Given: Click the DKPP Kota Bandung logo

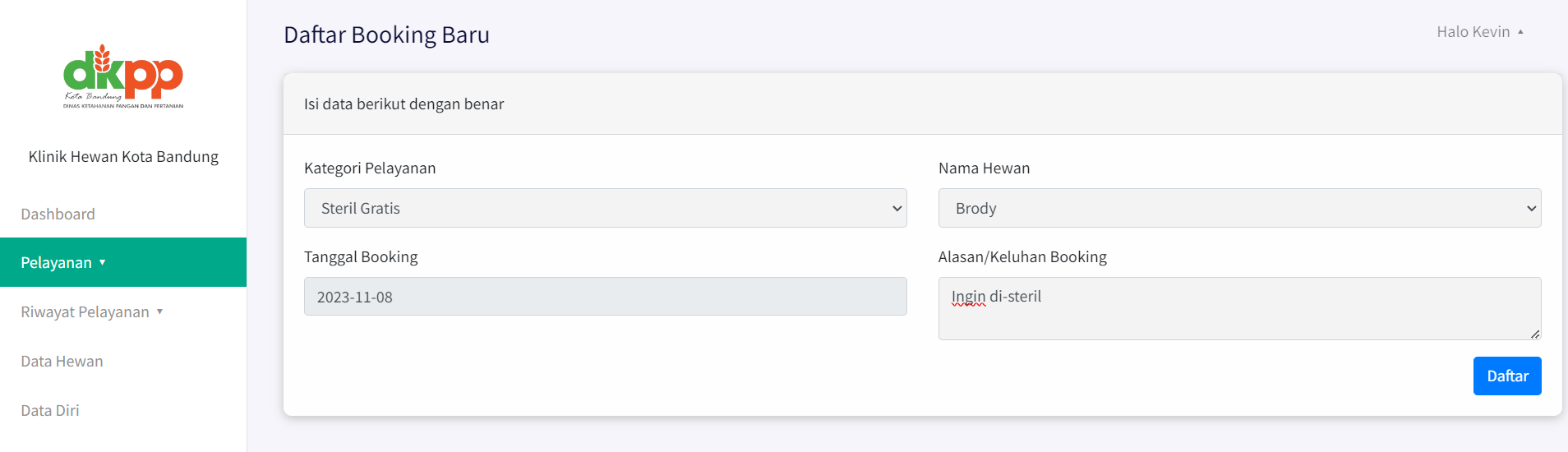Looking at the screenshot, I should point(123,76).
